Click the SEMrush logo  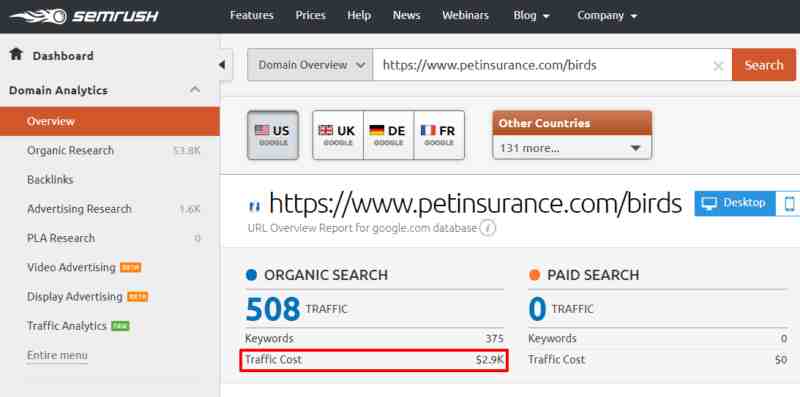point(84,16)
